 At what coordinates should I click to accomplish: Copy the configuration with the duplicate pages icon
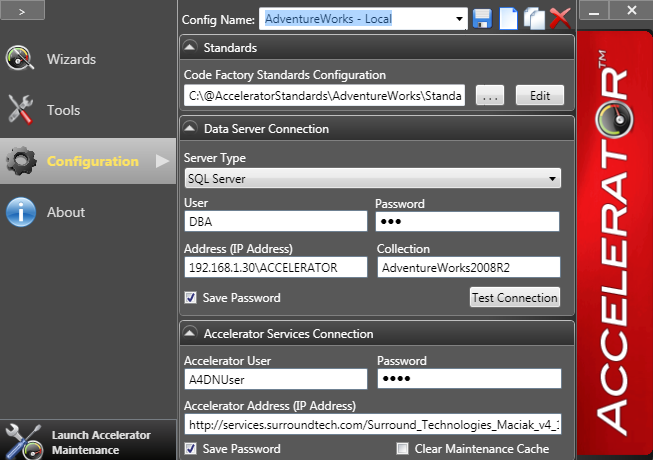point(534,19)
